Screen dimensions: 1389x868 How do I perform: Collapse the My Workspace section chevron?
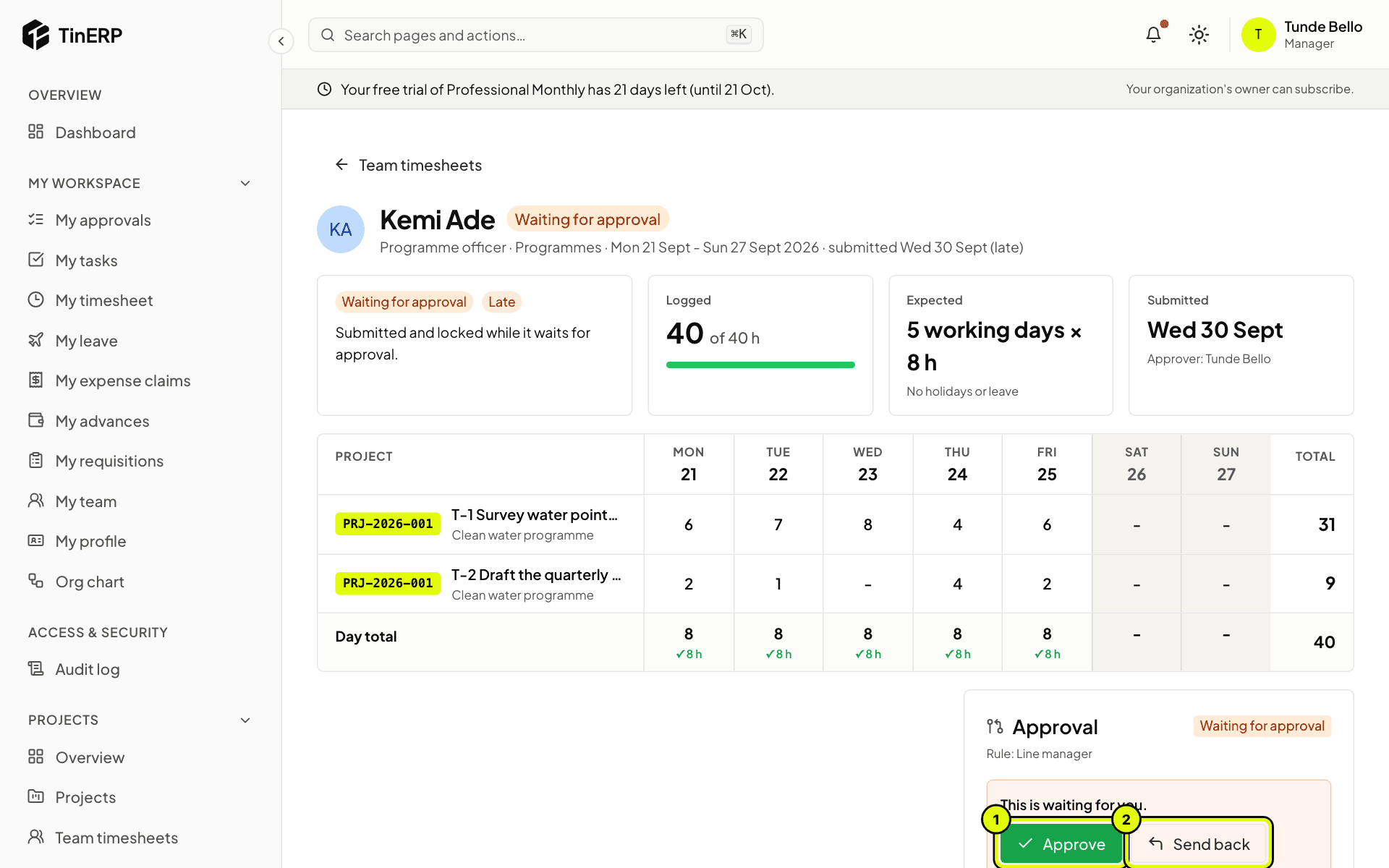point(245,184)
